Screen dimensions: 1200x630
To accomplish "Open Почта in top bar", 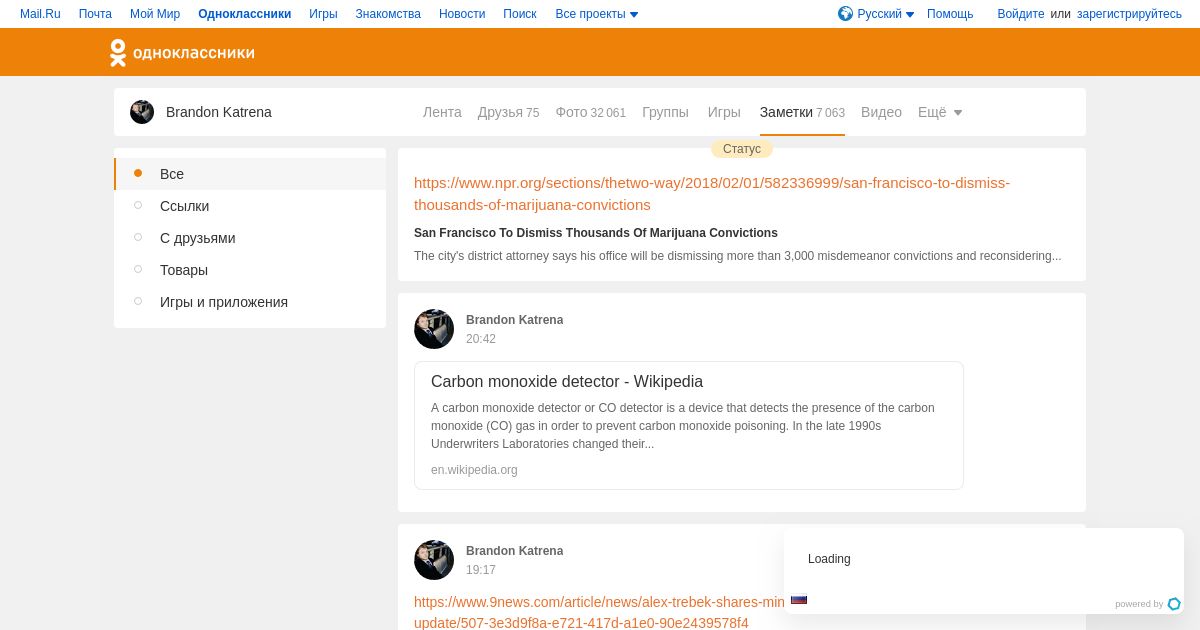I will (95, 14).
